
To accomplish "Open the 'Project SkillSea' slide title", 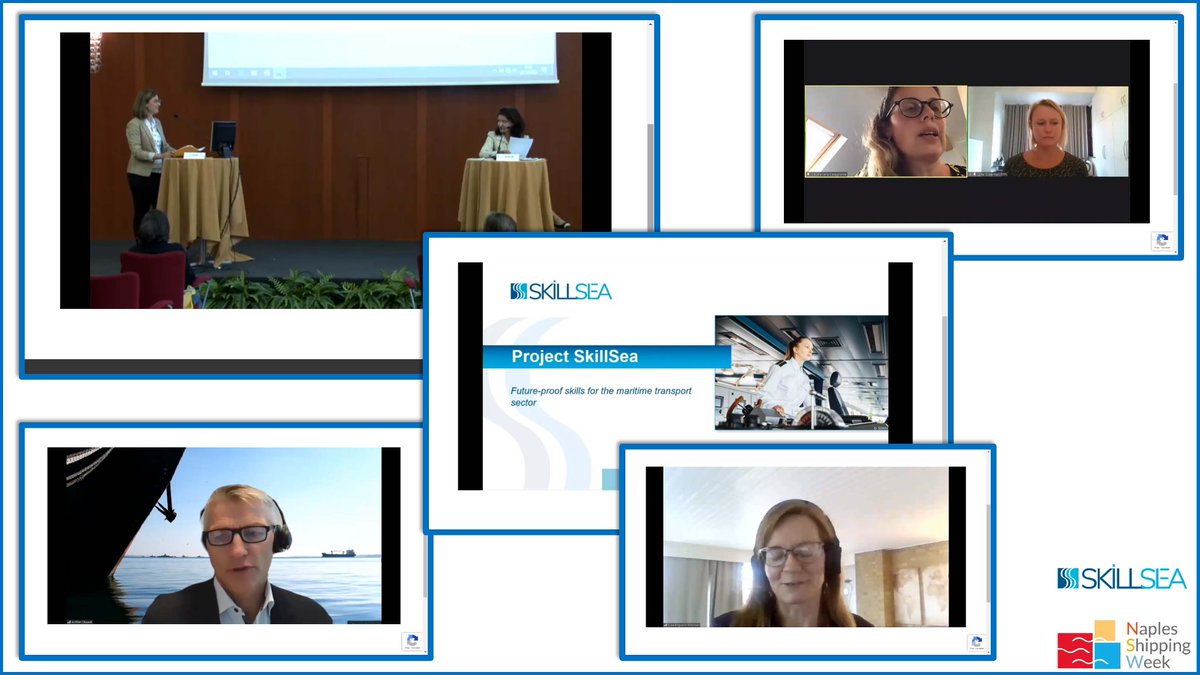I will 576,356.
